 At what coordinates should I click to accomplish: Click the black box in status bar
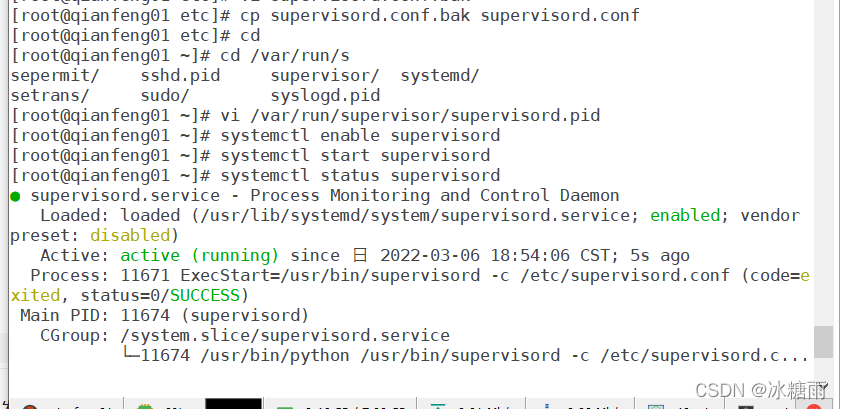click(233, 404)
